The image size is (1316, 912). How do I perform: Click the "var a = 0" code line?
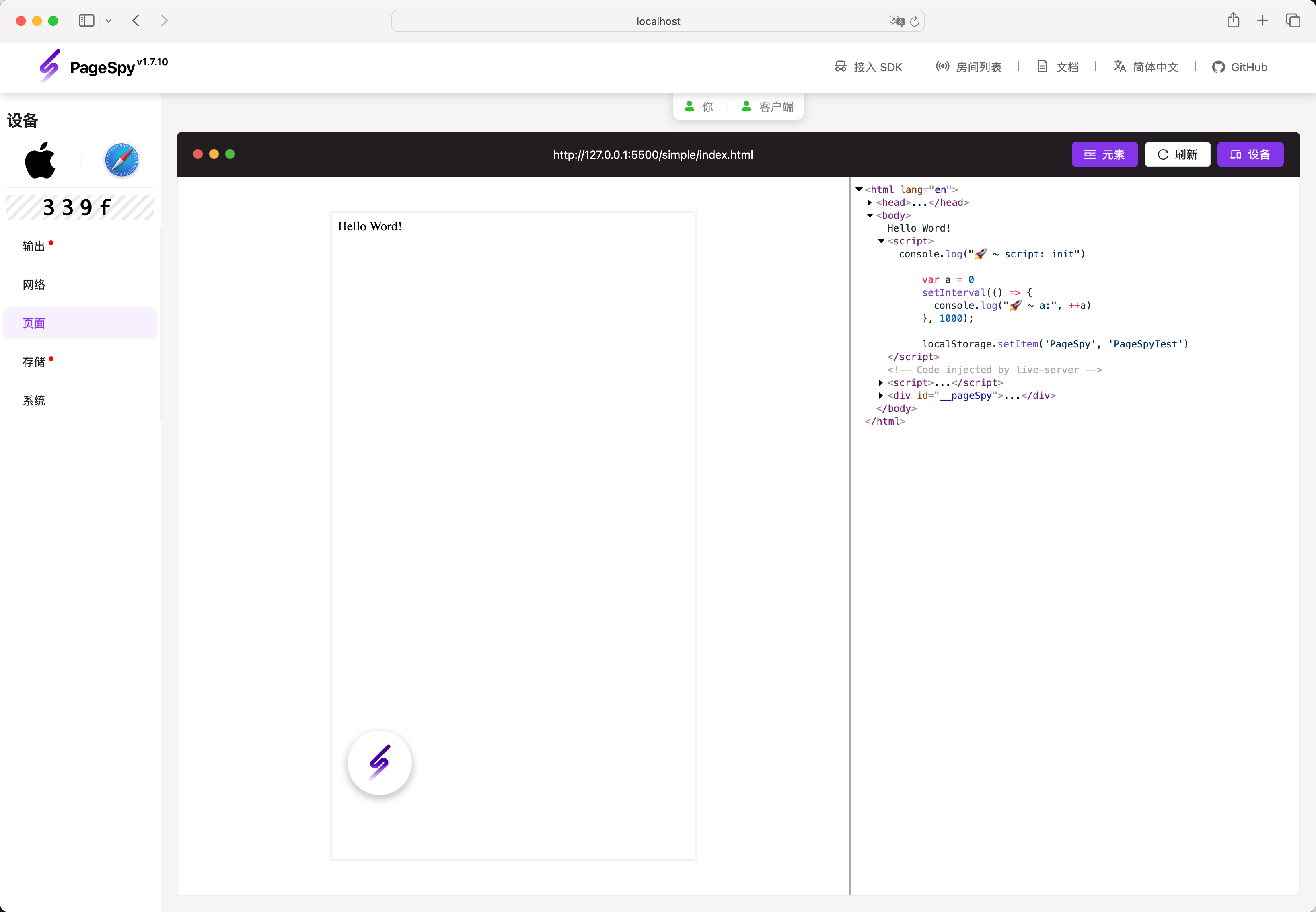tap(948, 280)
